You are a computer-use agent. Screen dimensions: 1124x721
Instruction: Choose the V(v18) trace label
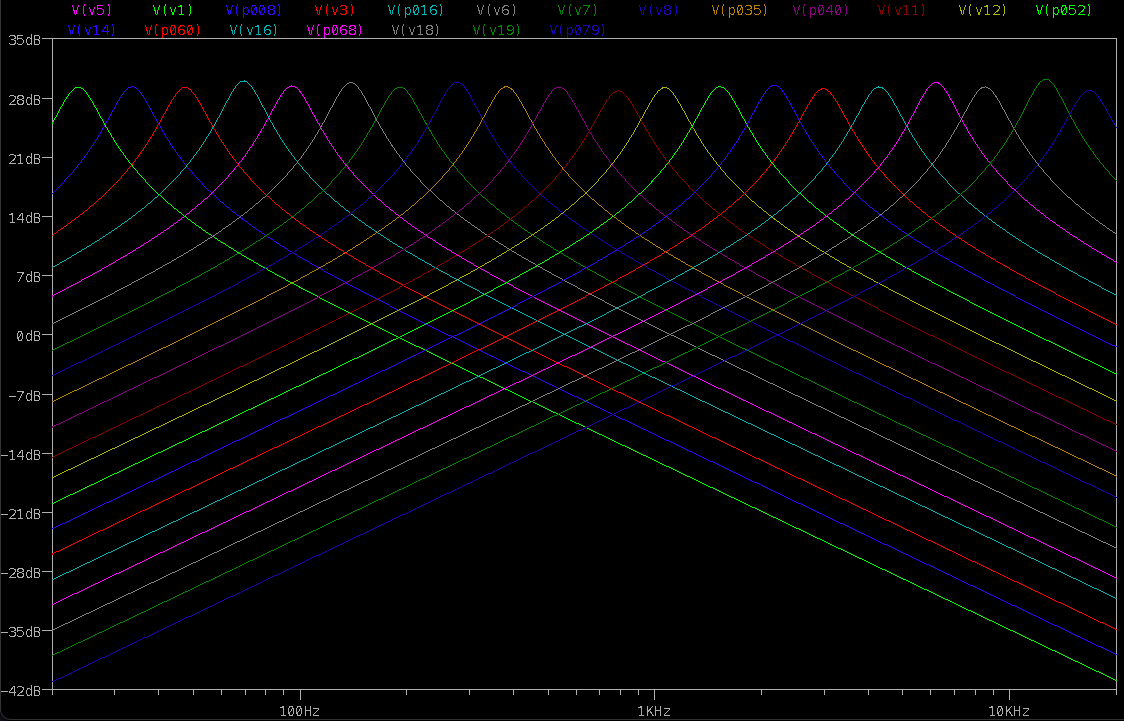coord(416,31)
